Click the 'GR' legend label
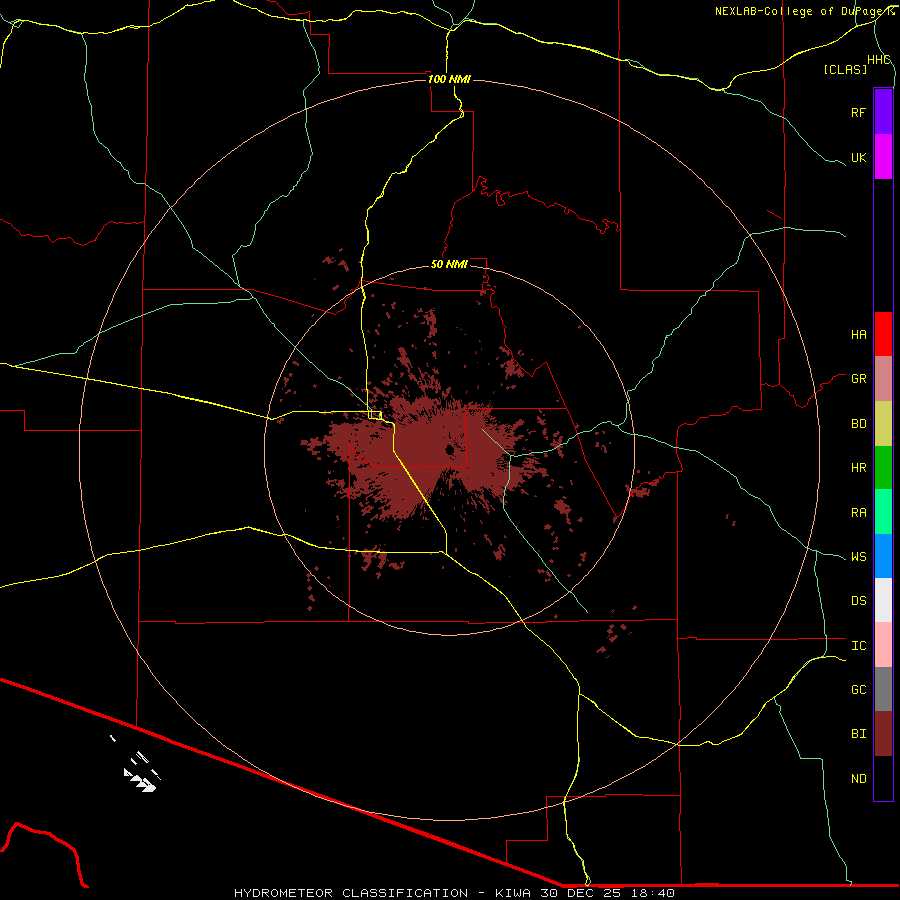This screenshot has height=900, width=900. click(x=858, y=379)
